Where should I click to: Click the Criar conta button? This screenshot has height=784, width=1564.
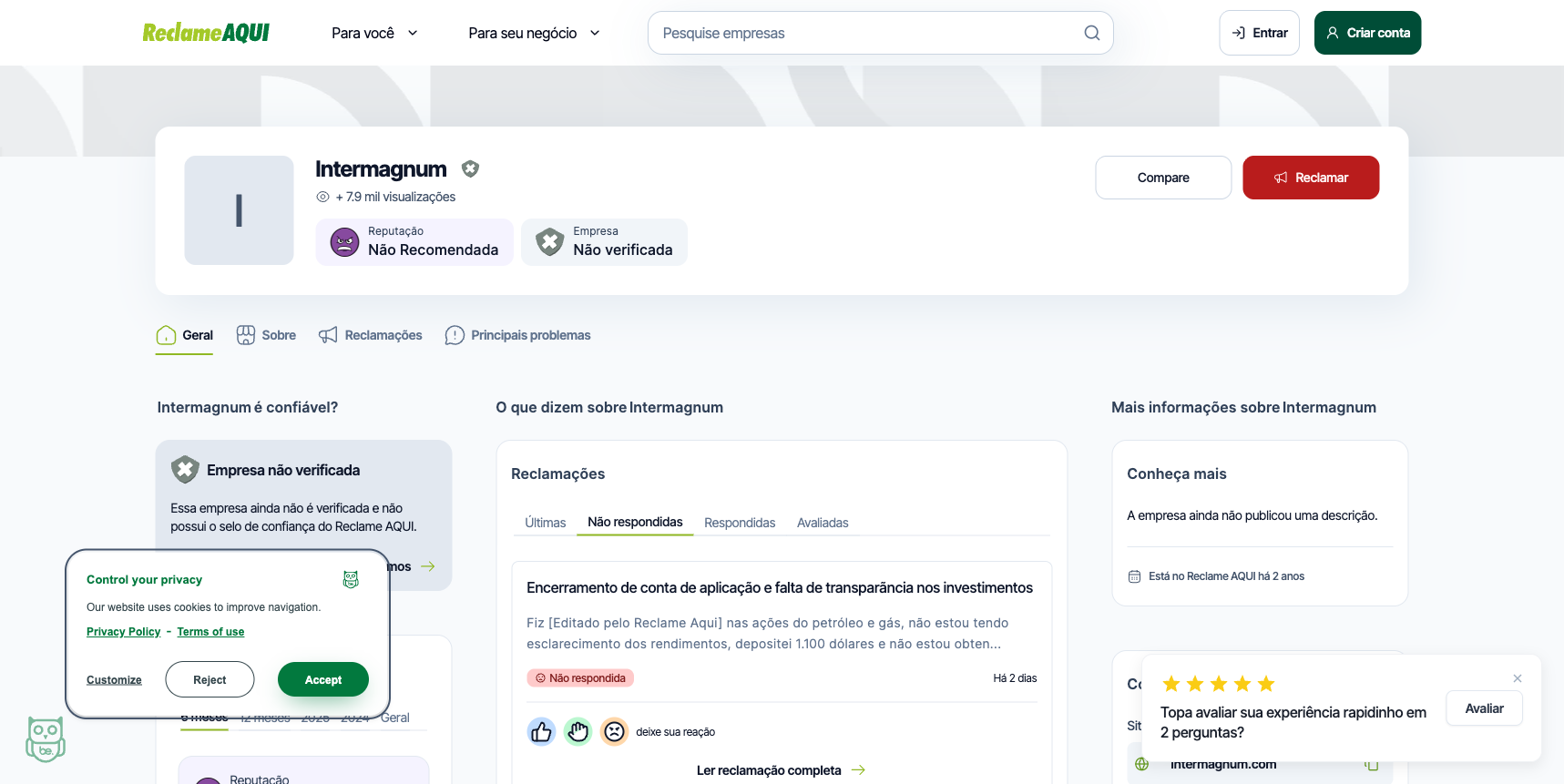[1367, 33]
